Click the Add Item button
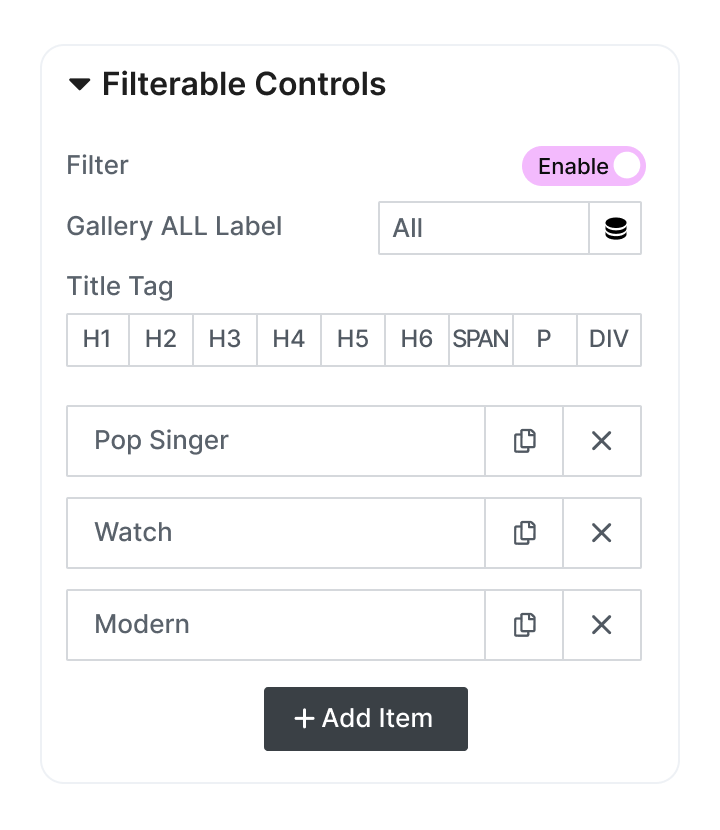The width and height of the screenshot is (720, 830). tap(365, 718)
